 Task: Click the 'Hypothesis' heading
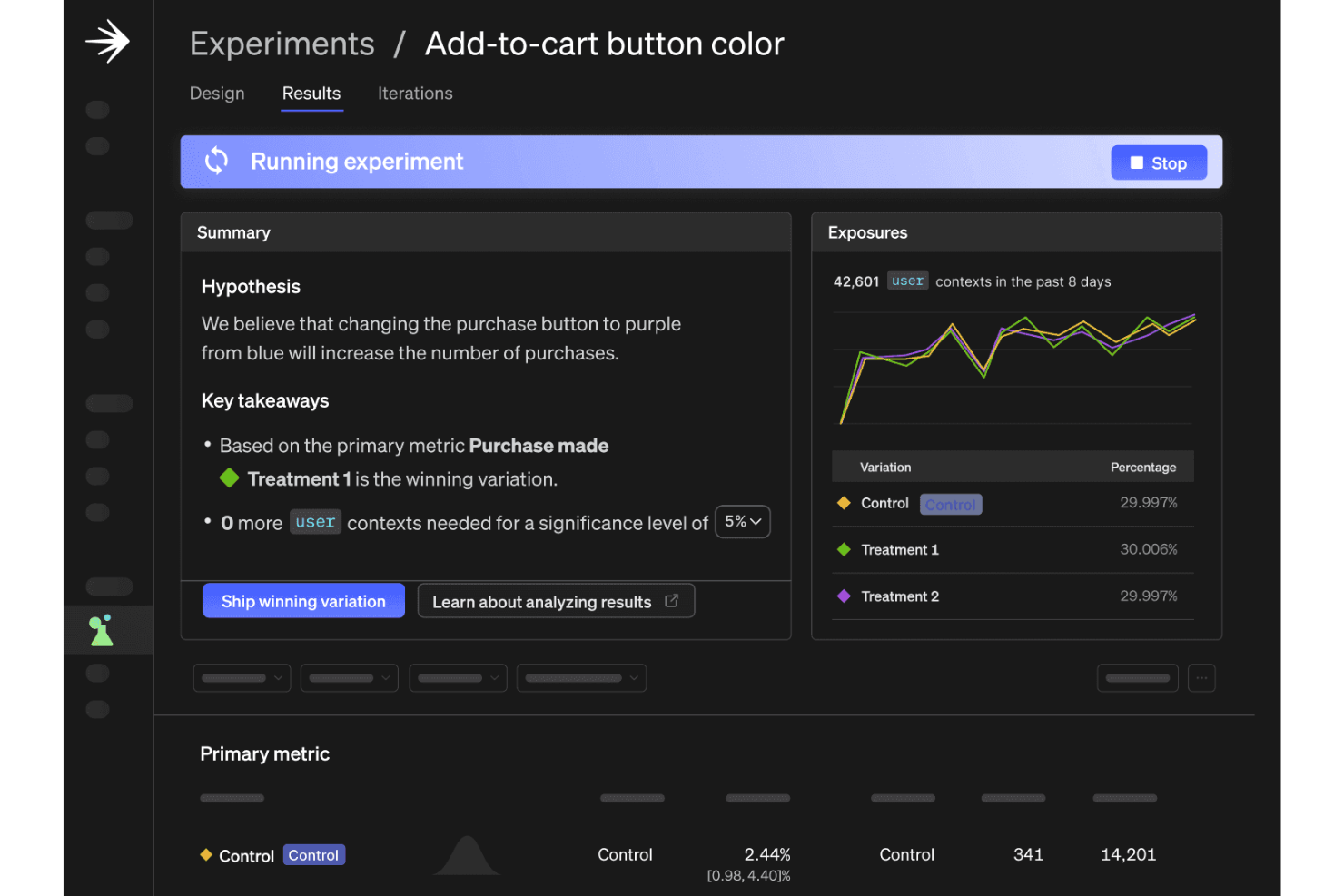(x=251, y=287)
